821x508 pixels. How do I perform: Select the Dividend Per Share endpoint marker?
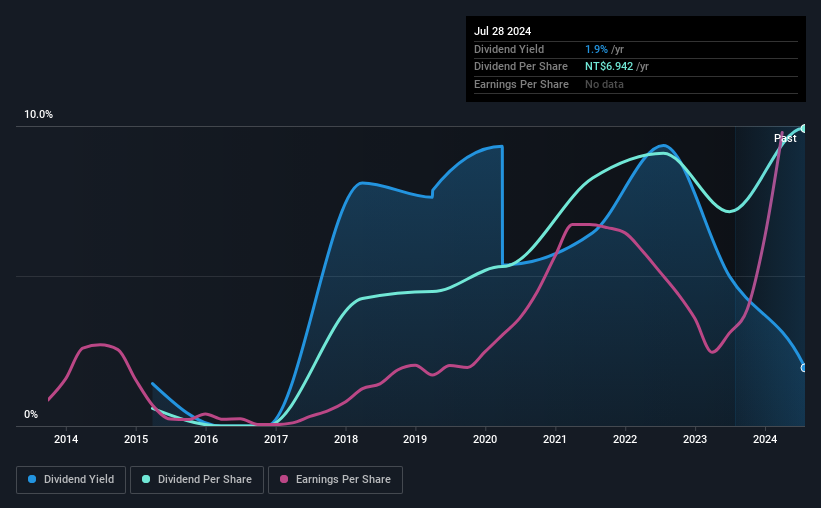click(x=804, y=128)
